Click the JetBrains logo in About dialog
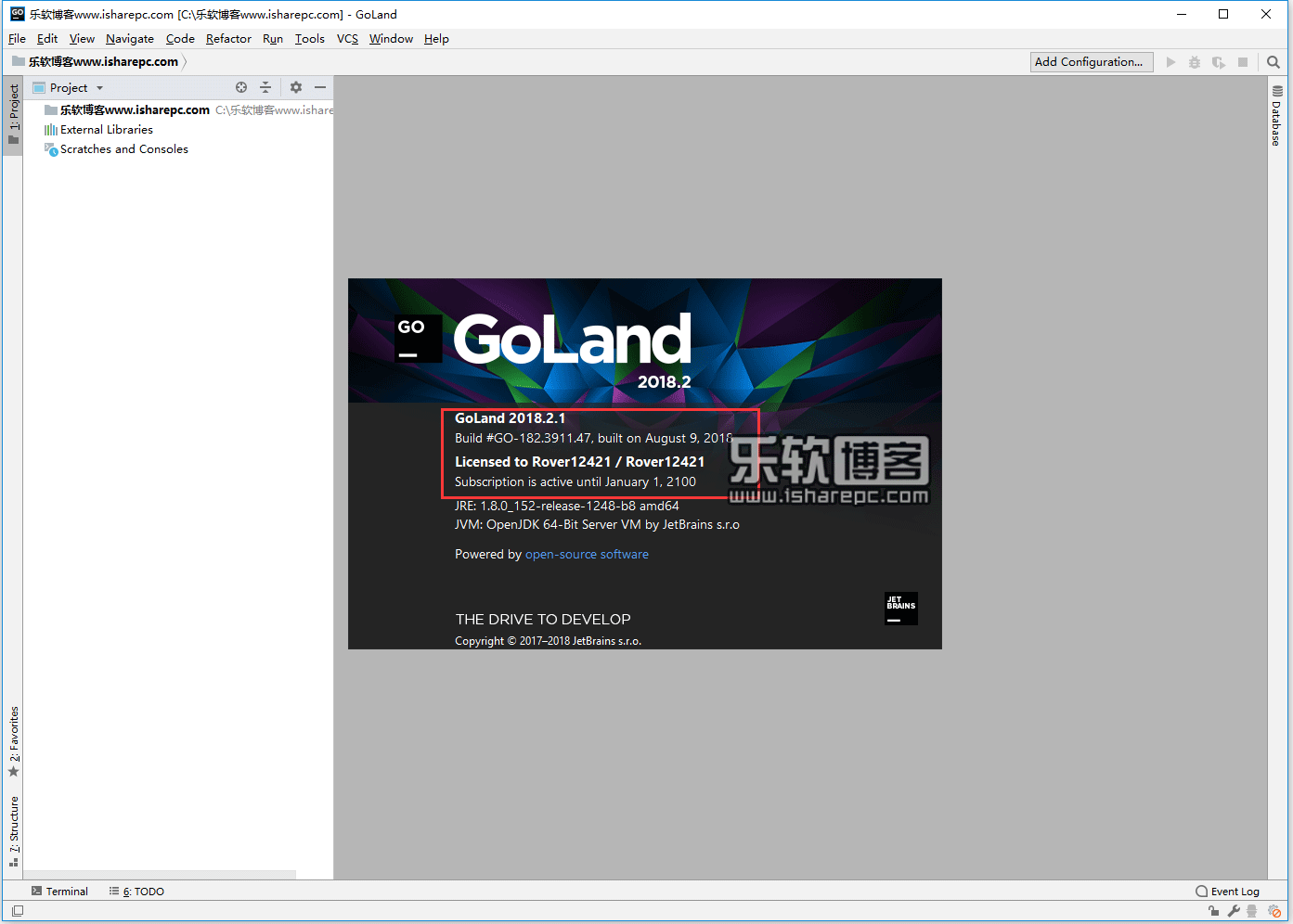The image size is (1293, 924). (901, 609)
